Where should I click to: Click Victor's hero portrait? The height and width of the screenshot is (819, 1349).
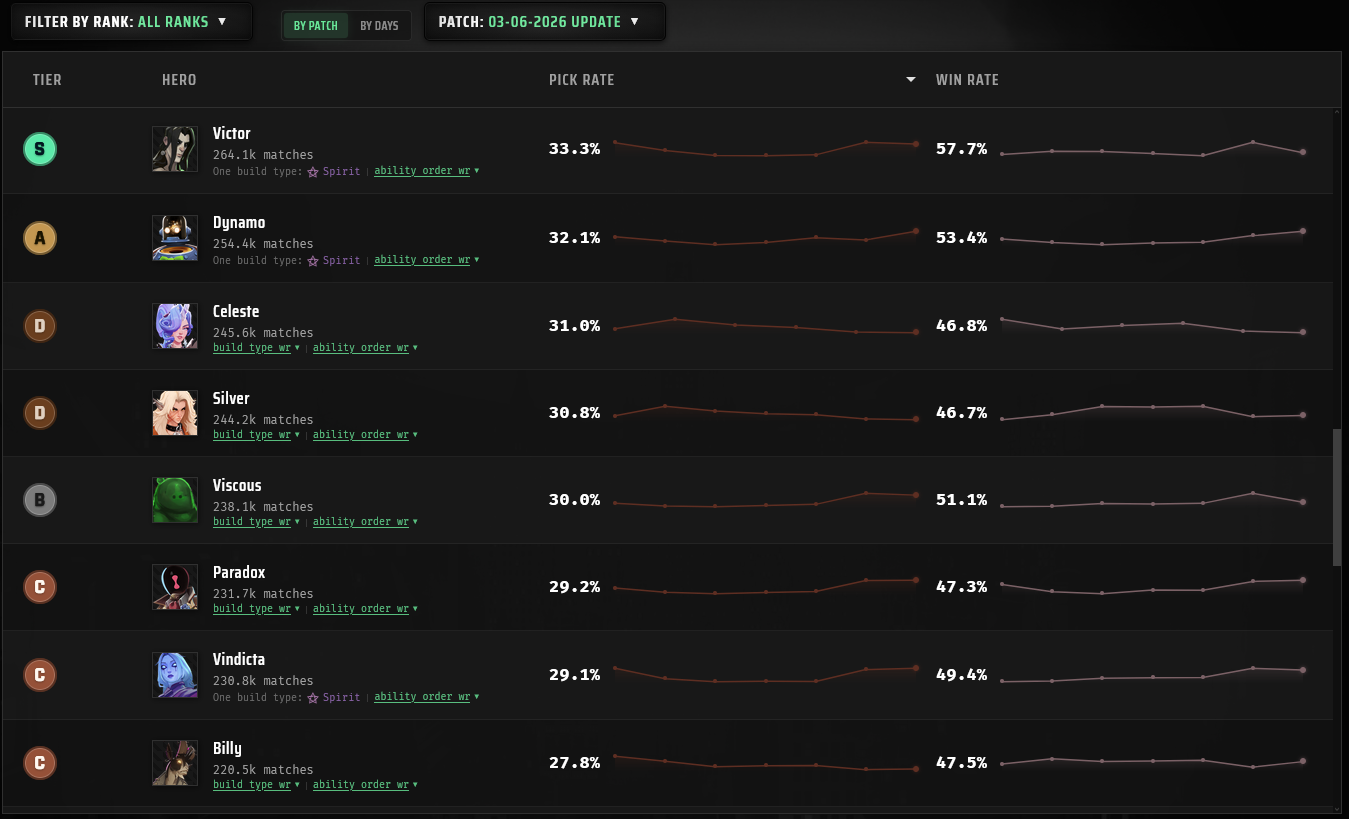(x=174, y=149)
